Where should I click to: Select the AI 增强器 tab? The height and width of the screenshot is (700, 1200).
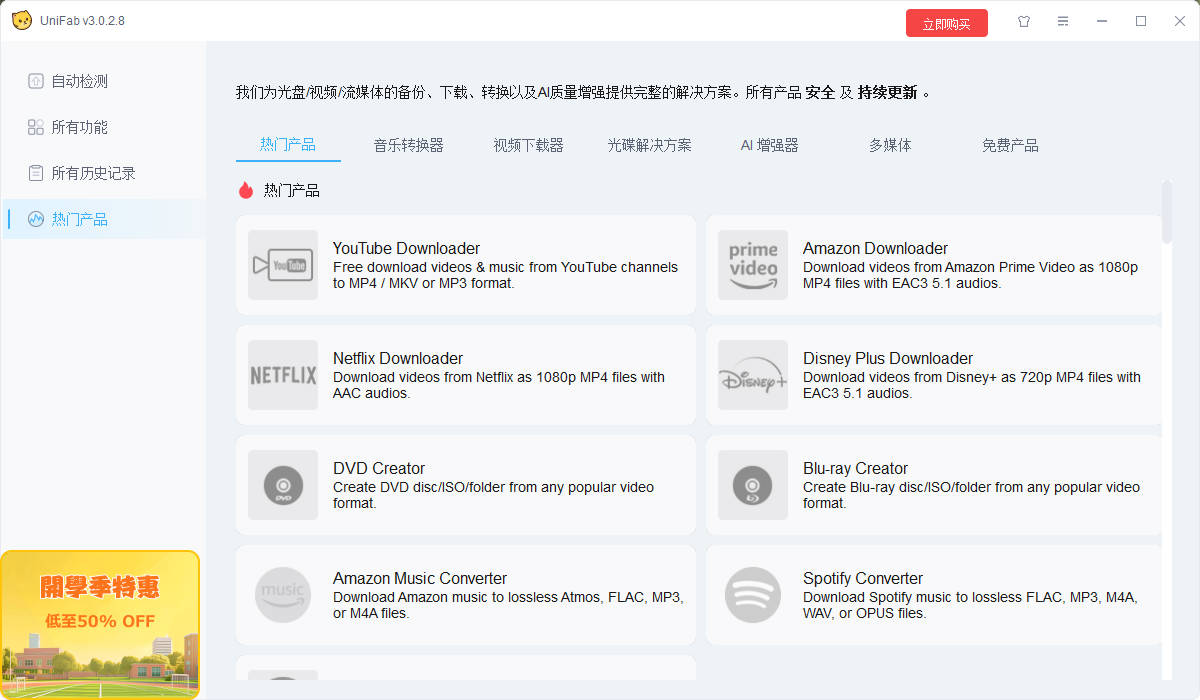pos(769,145)
